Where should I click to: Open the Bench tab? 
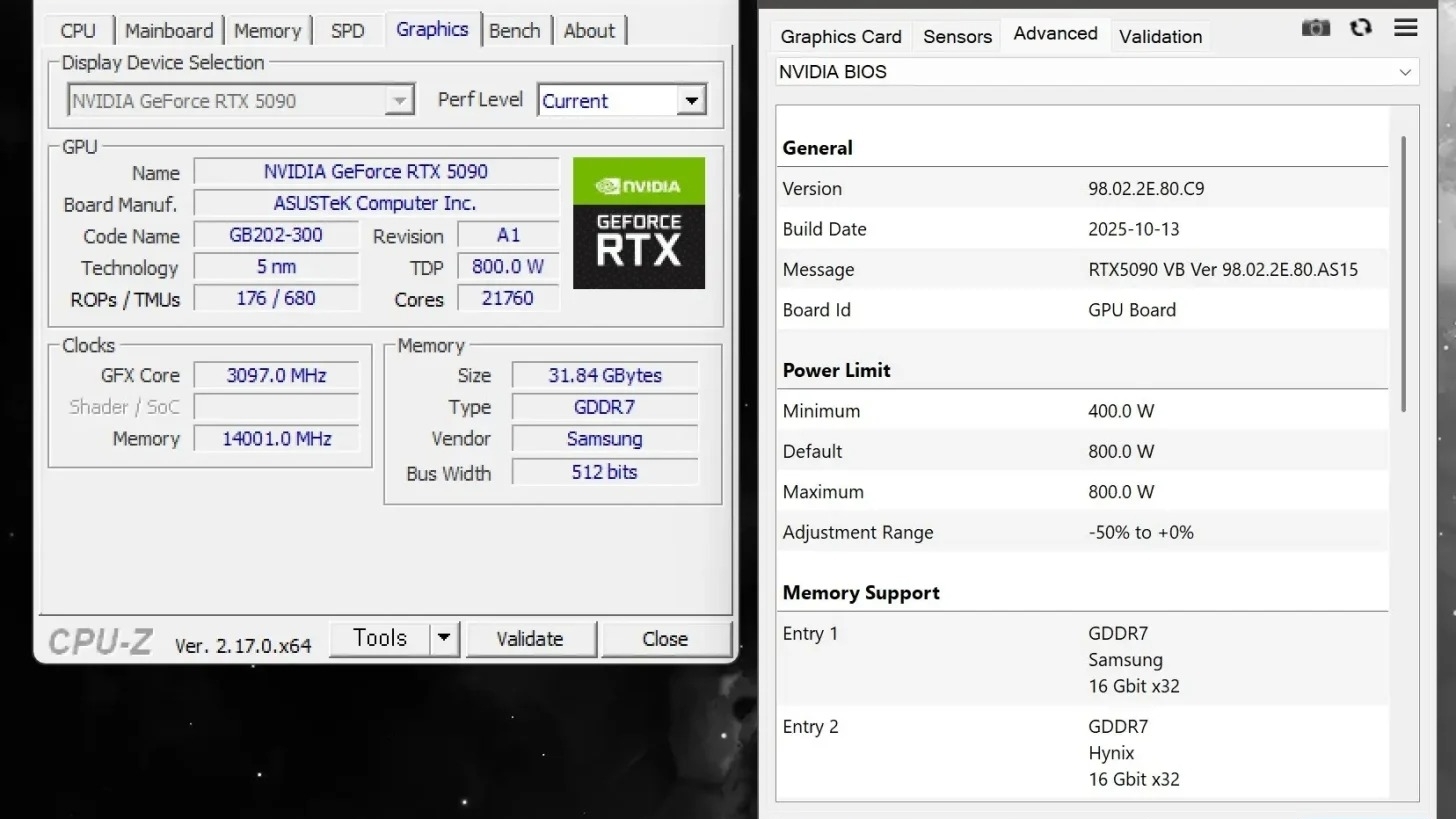[x=515, y=31]
